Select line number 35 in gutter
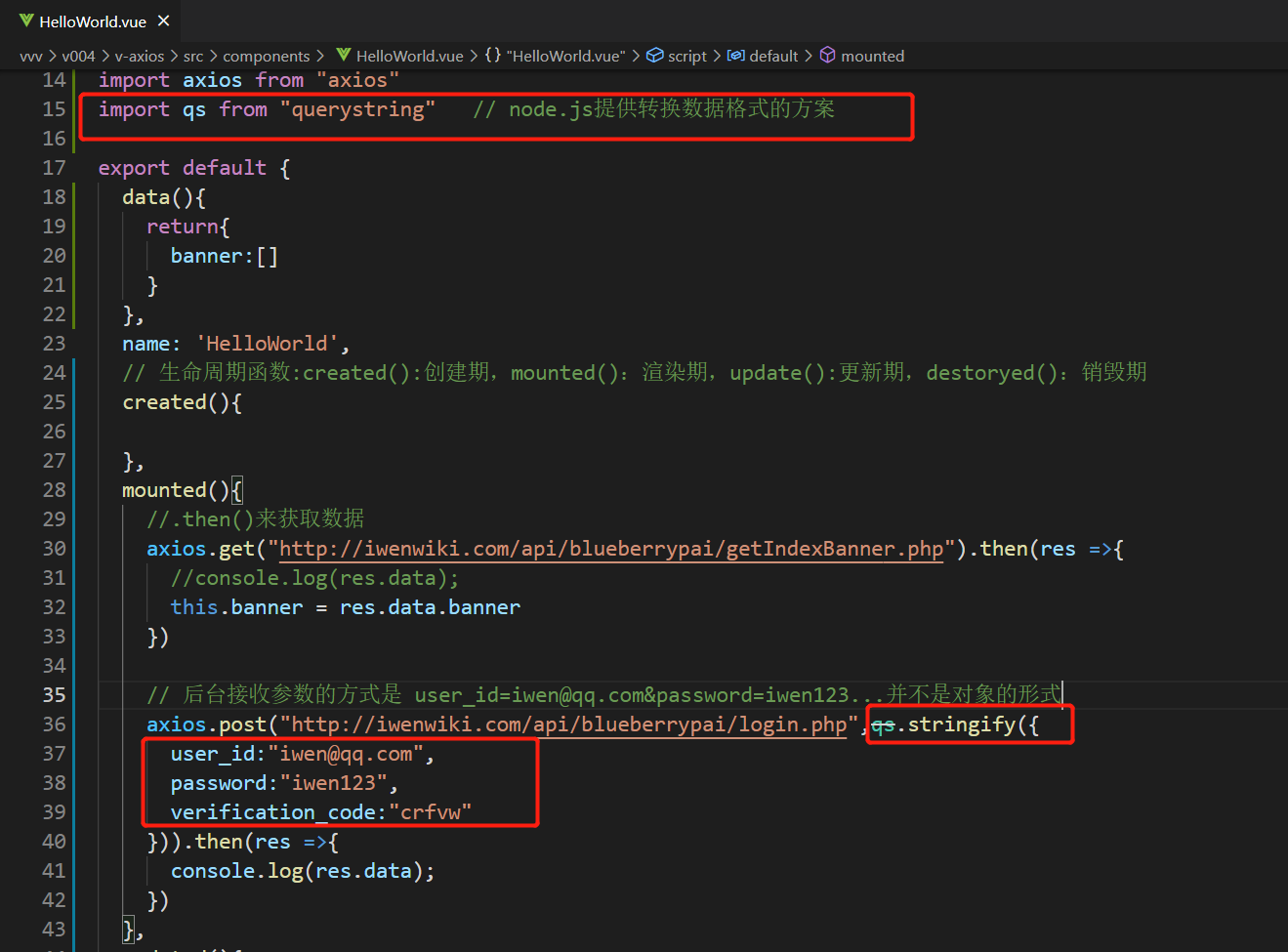Image resolution: width=1288 pixels, height=952 pixels. tap(54, 695)
